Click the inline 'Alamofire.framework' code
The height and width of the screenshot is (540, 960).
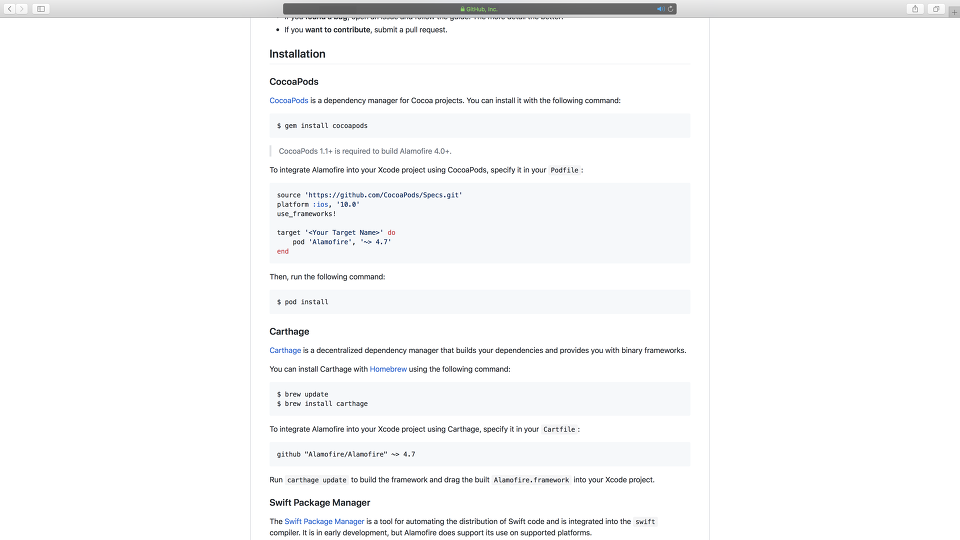pyautogui.click(x=531, y=480)
